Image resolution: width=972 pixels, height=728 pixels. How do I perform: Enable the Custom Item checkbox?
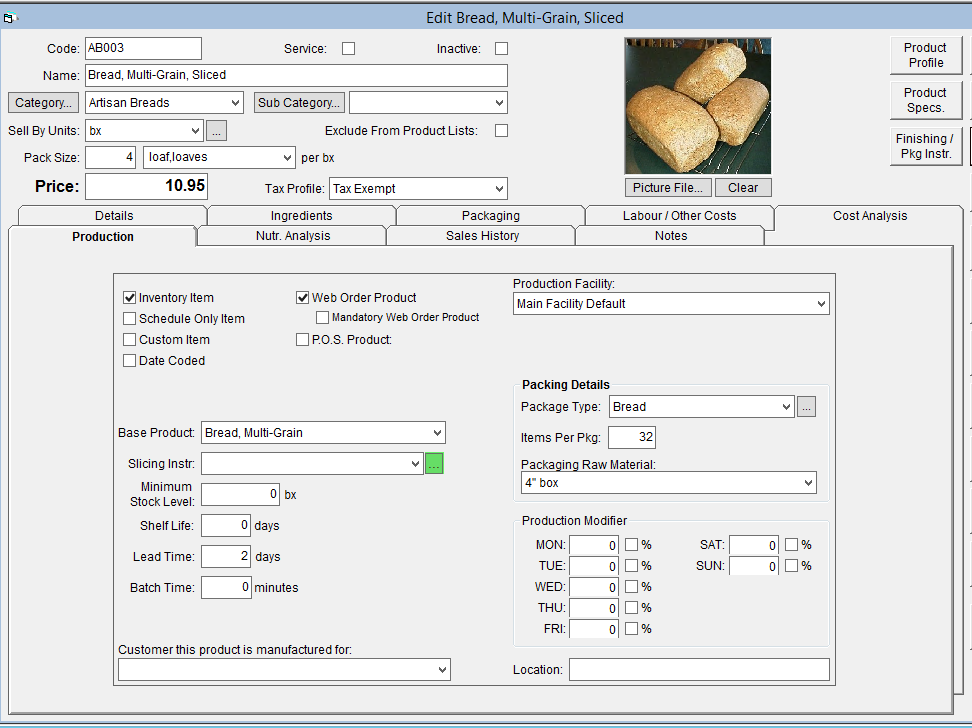pyautogui.click(x=130, y=340)
